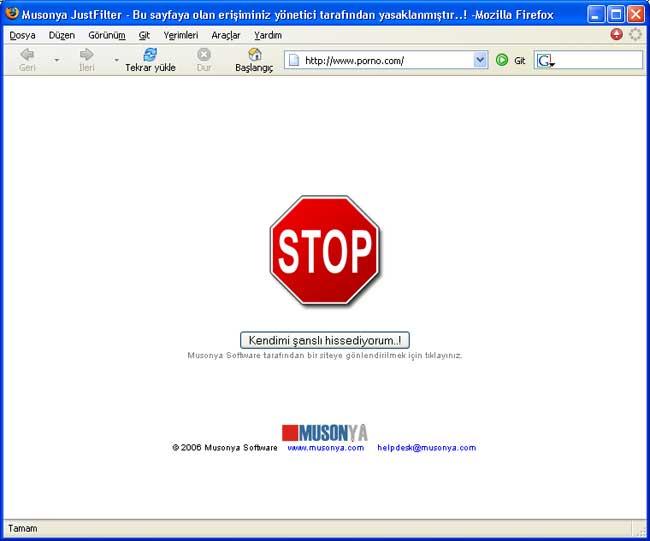Click the Google search engine icon

tap(545, 60)
